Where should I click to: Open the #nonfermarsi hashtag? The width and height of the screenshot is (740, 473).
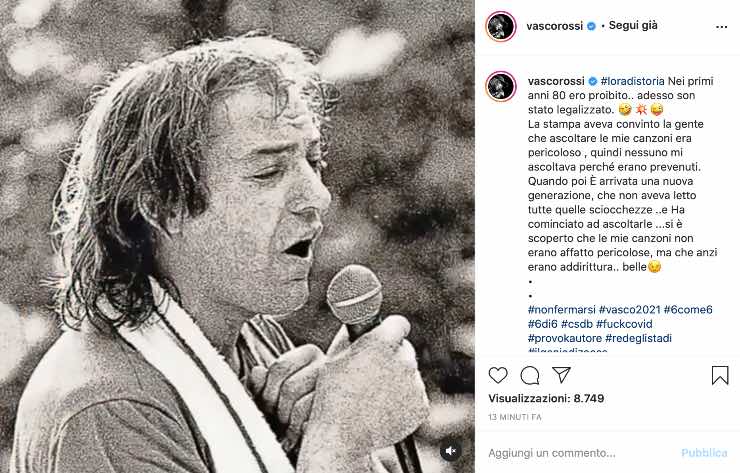(x=562, y=310)
